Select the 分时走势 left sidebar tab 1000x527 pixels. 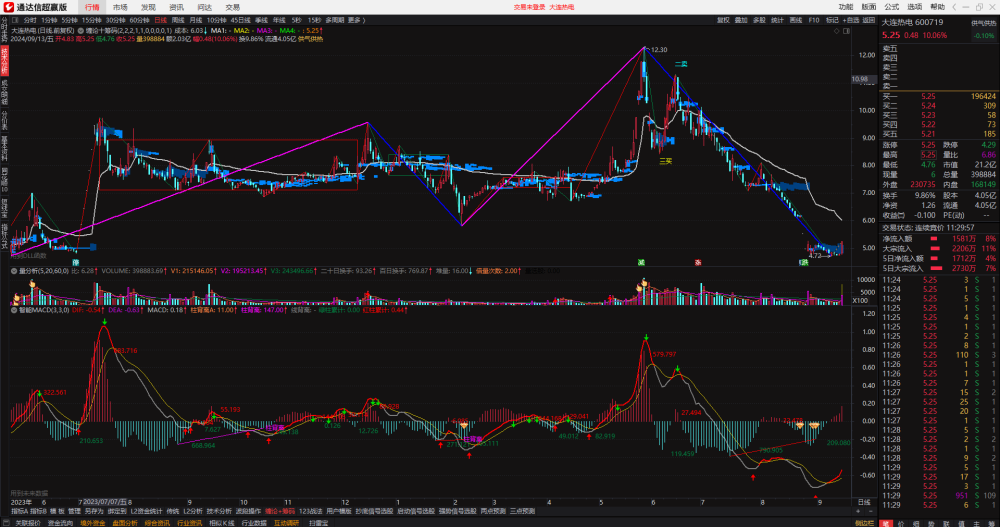click(4, 29)
